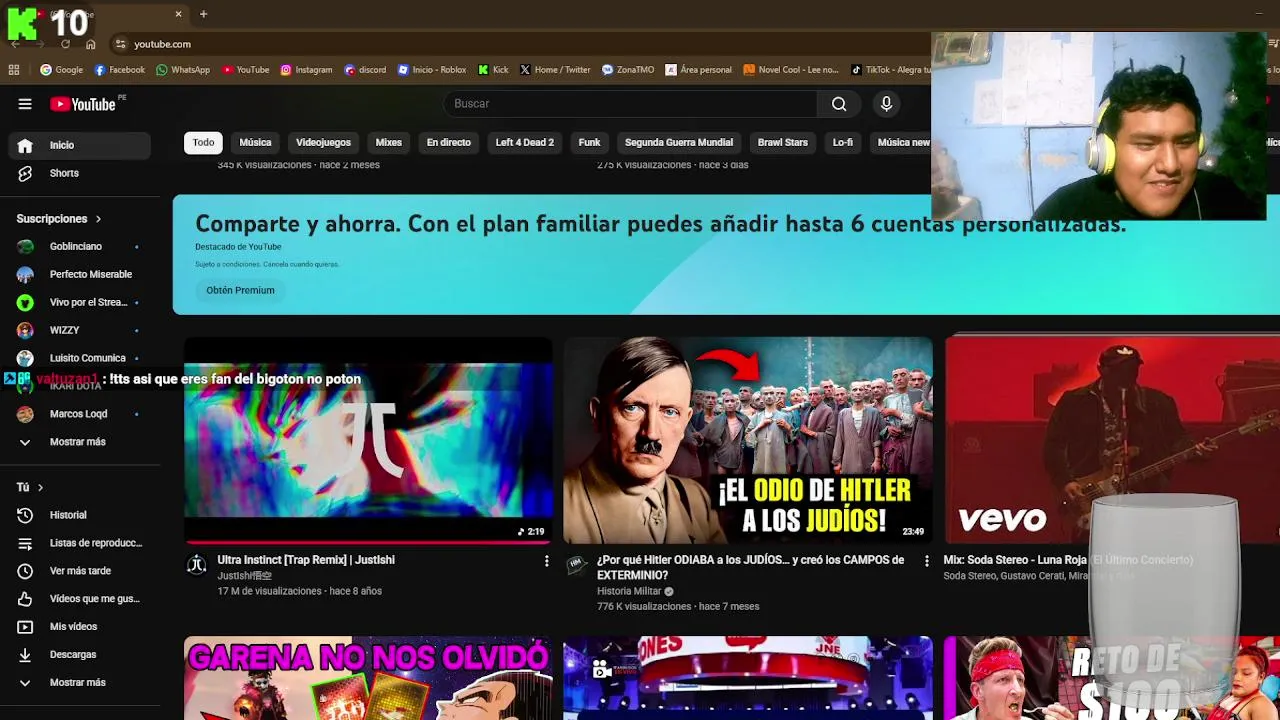This screenshot has width=1280, height=720.
Task: Open the Historia Militar channel avatar
Action: tap(576, 565)
